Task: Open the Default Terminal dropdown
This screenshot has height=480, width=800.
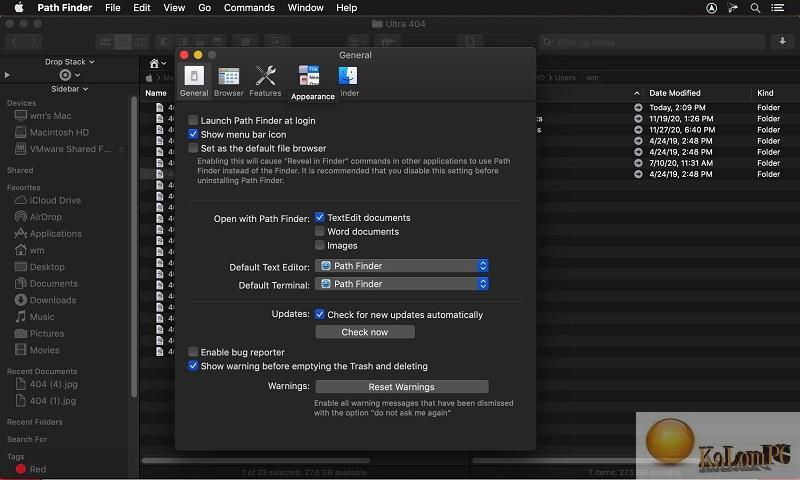Action: [402, 284]
